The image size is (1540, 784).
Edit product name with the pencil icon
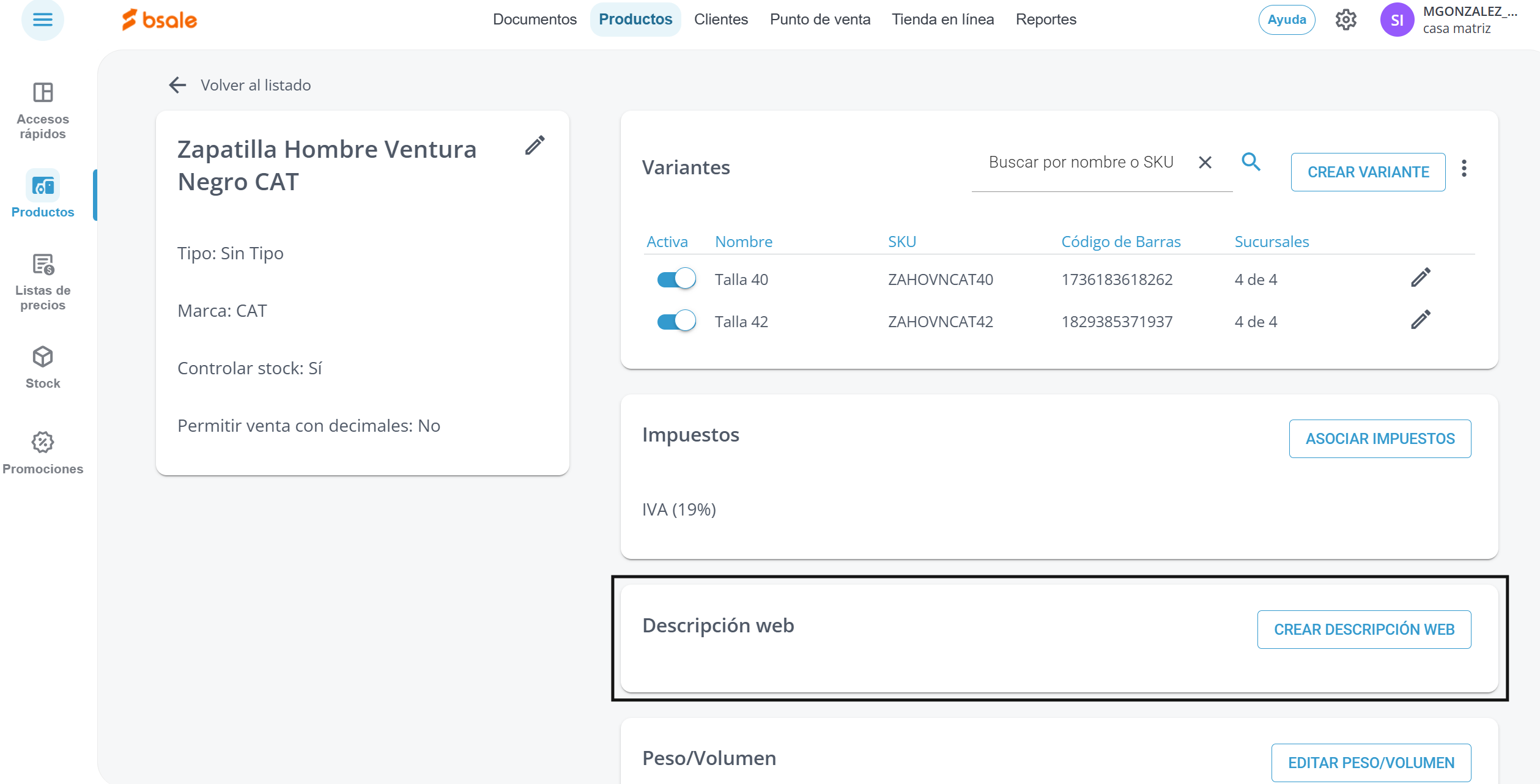click(x=535, y=146)
